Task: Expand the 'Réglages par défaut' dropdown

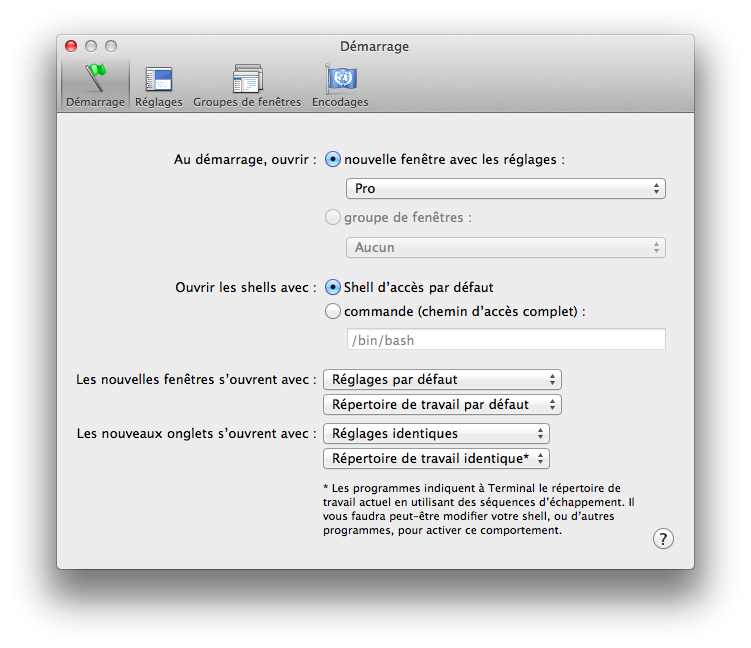Action: pyautogui.click(x=442, y=379)
